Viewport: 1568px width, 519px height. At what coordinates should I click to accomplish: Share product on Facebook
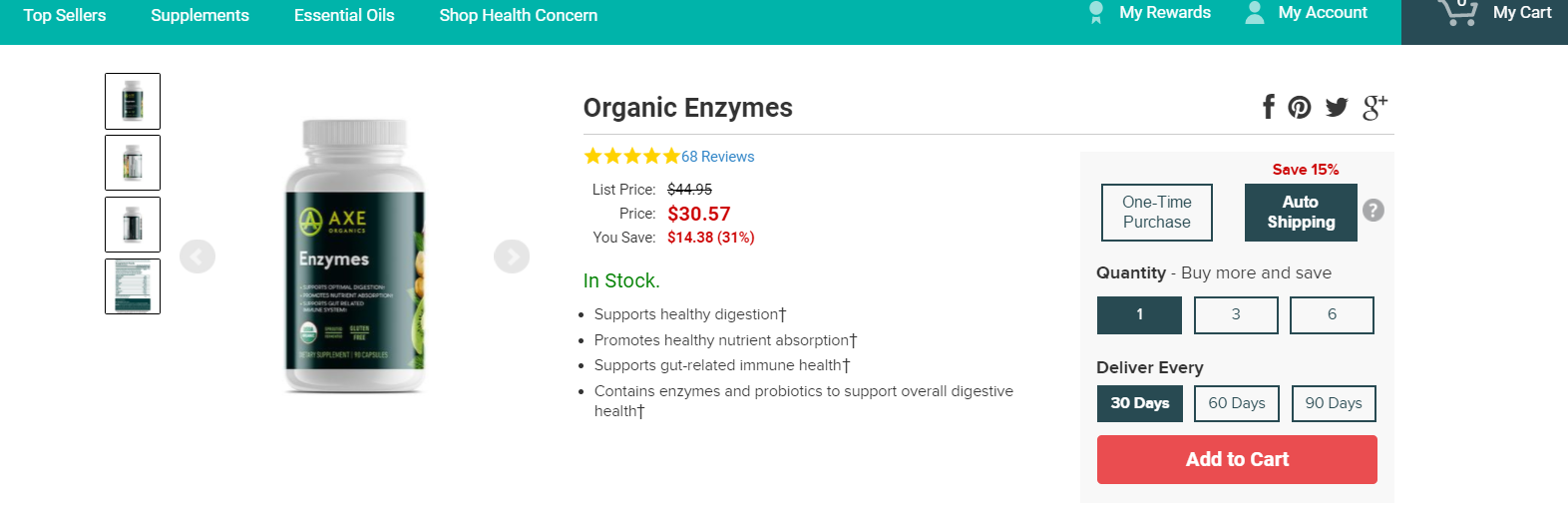pos(1269,107)
